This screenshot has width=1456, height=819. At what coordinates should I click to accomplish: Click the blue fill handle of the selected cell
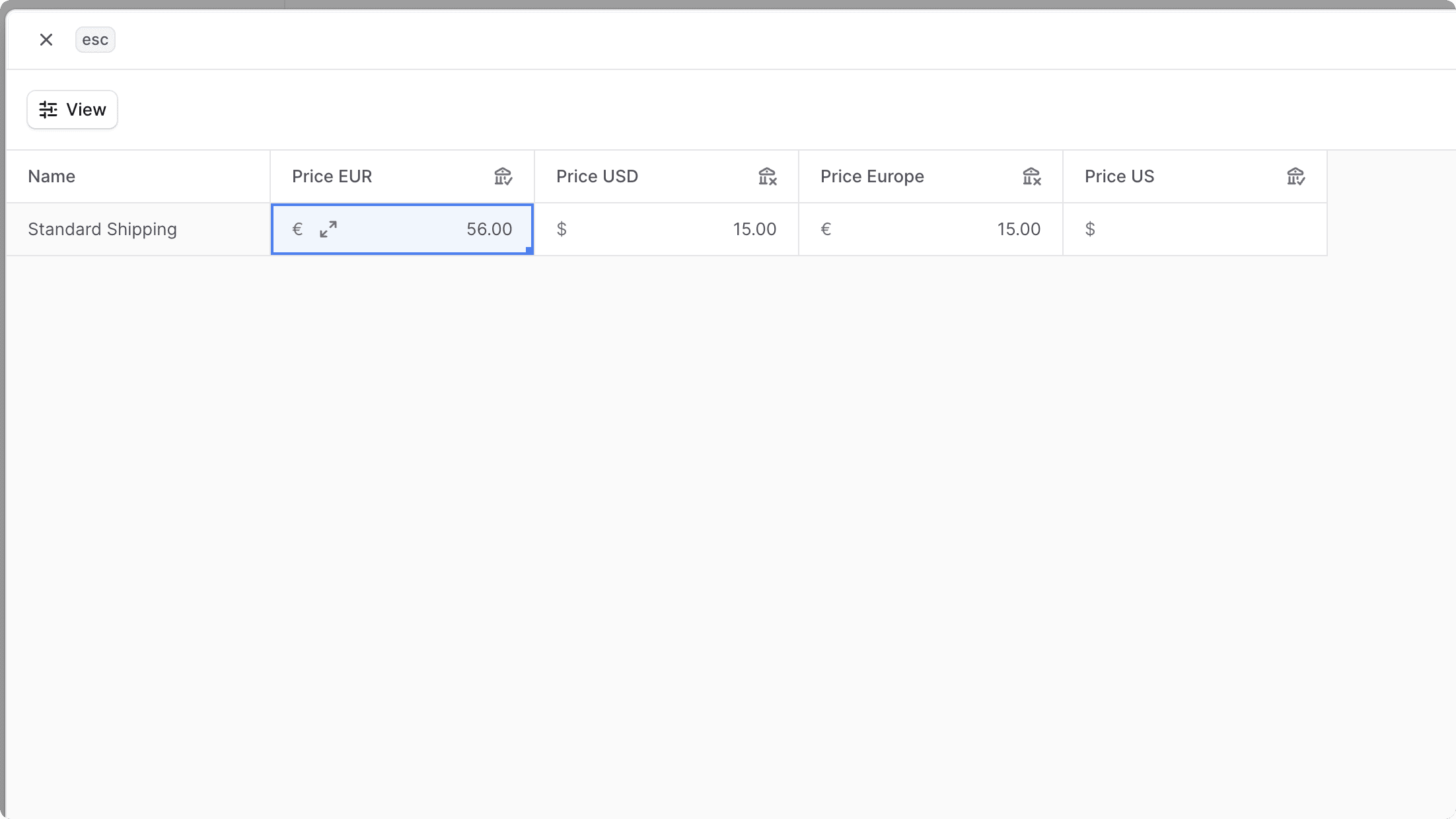click(528, 249)
